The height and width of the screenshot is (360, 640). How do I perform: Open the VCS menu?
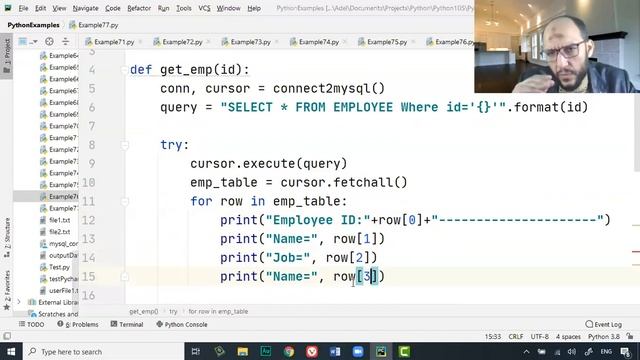coord(204,8)
